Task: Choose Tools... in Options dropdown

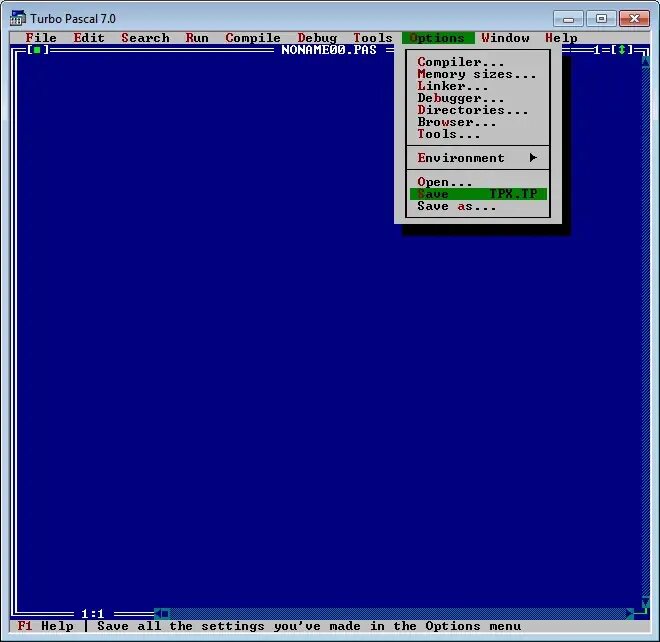Action: 478,134
